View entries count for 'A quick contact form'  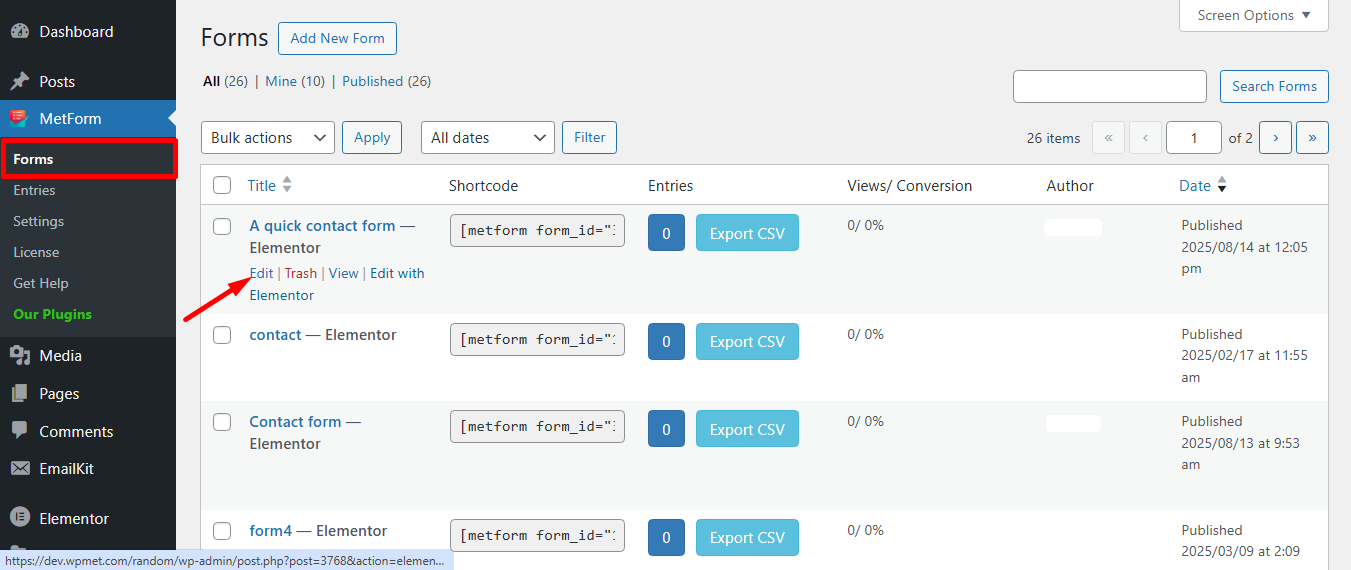point(666,233)
